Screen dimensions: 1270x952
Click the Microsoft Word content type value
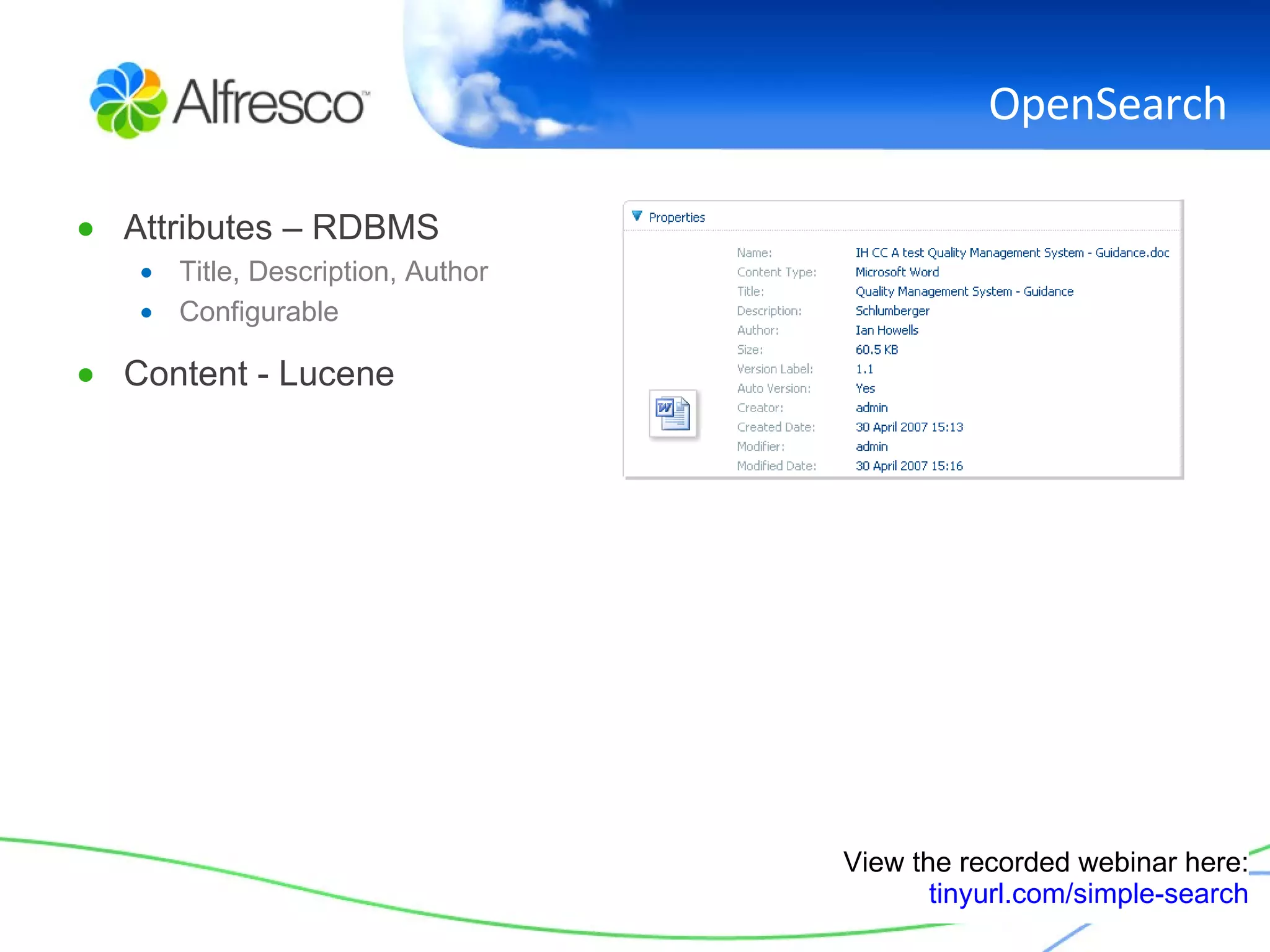pos(897,272)
